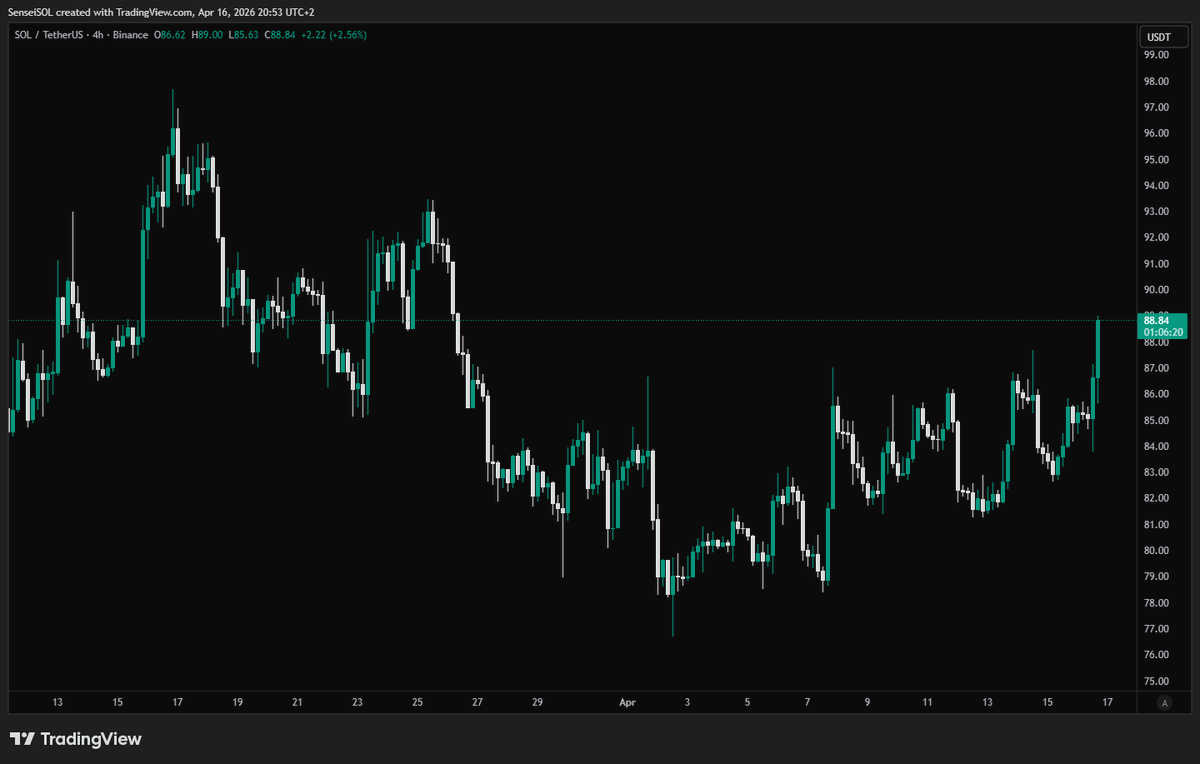Screen dimensions: 1200x764
Task: Click the 91.00 price axis label
Action: point(1157,263)
